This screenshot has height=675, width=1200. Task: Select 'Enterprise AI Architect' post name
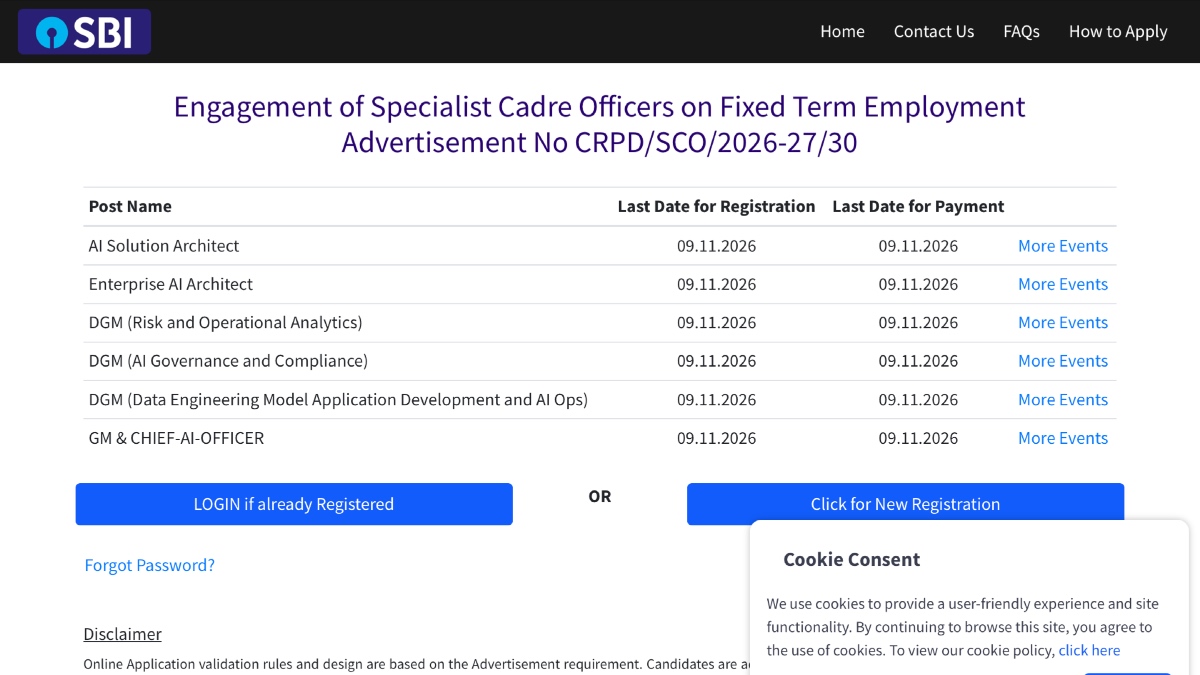pyautogui.click(x=171, y=284)
